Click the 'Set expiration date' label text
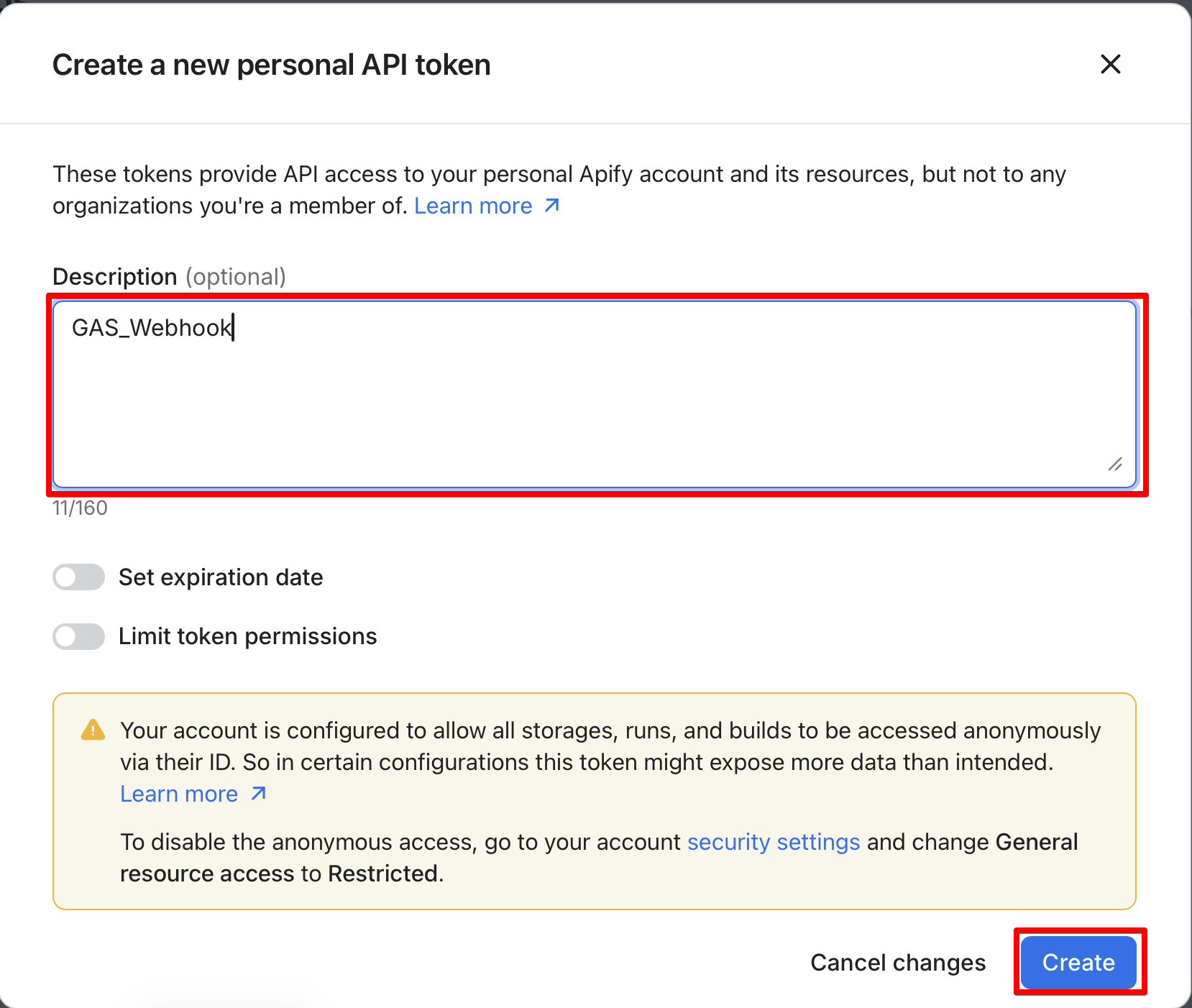 coord(221,577)
